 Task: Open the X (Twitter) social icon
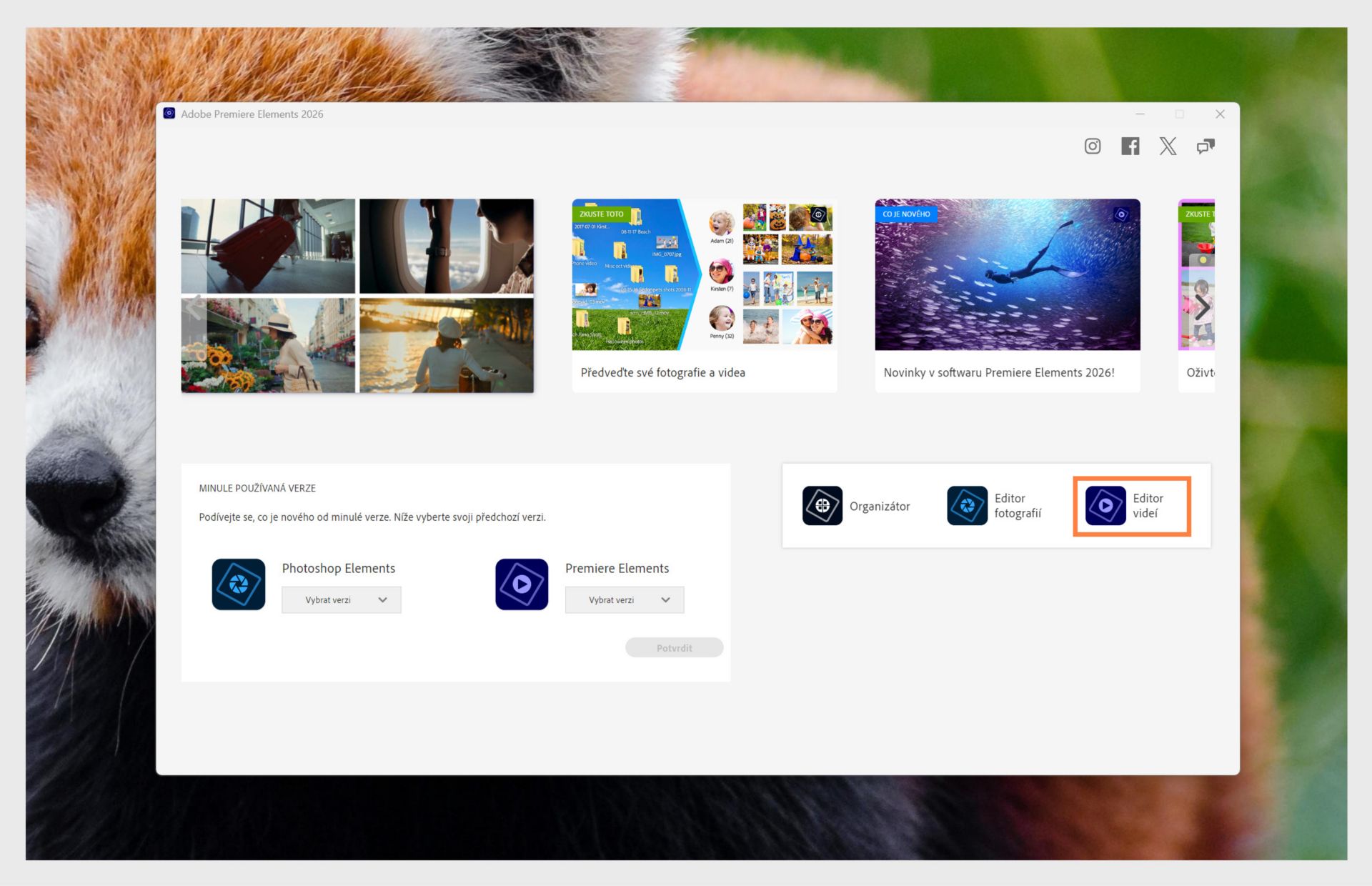(1168, 146)
